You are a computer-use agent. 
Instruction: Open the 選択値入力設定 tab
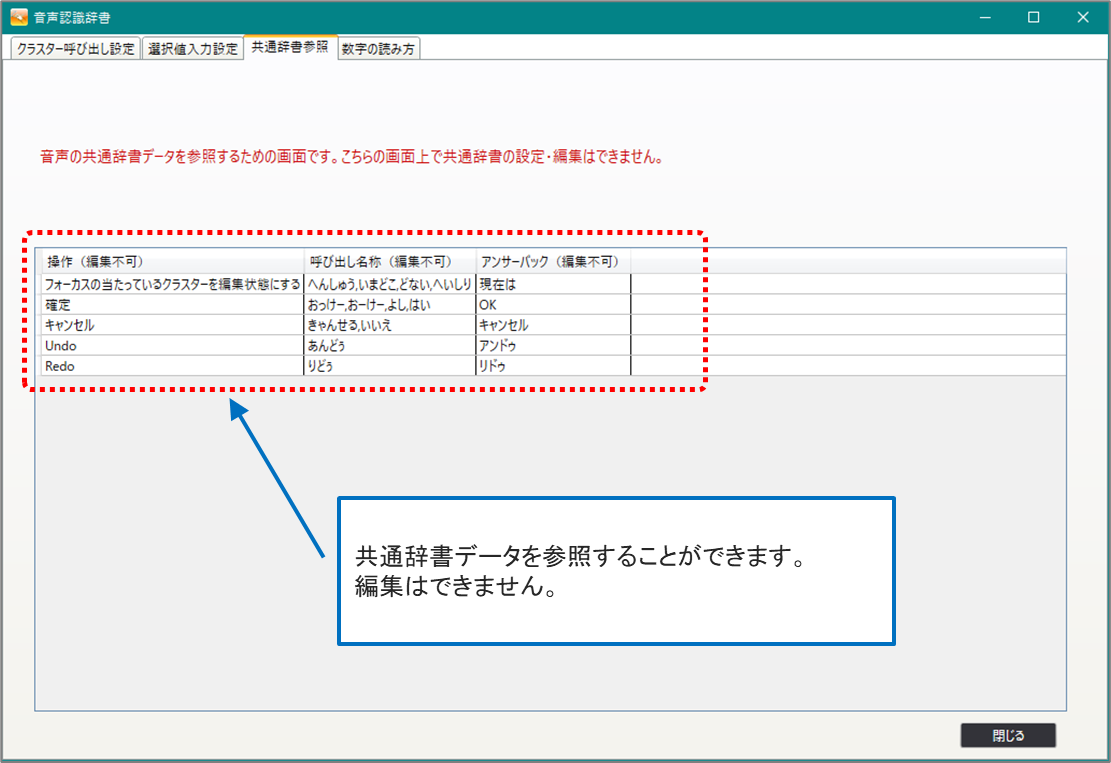click(x=193, y=49)
